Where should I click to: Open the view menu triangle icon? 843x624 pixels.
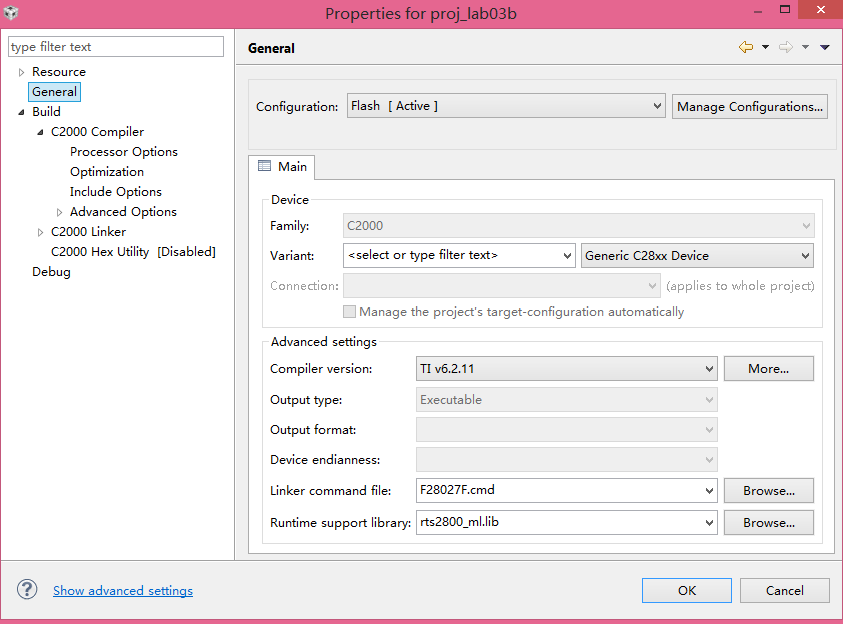click(825, 47)
